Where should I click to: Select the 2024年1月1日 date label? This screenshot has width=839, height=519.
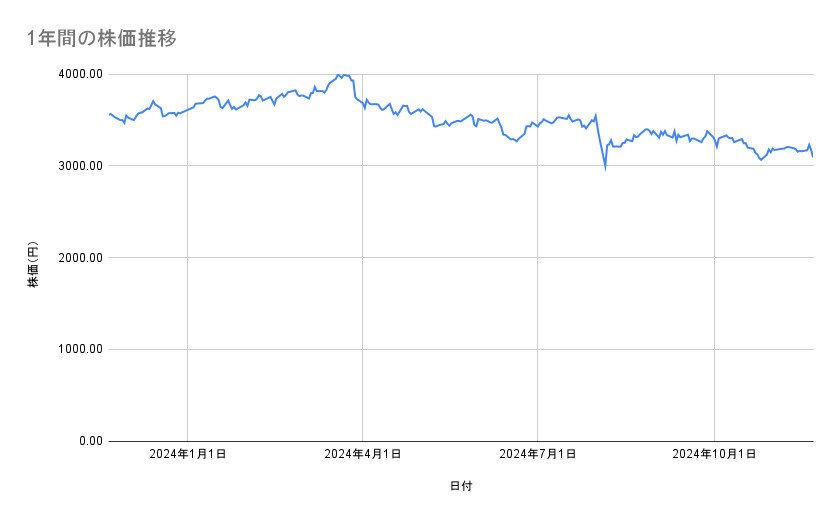pyautogui.click(x=187, y=454)
